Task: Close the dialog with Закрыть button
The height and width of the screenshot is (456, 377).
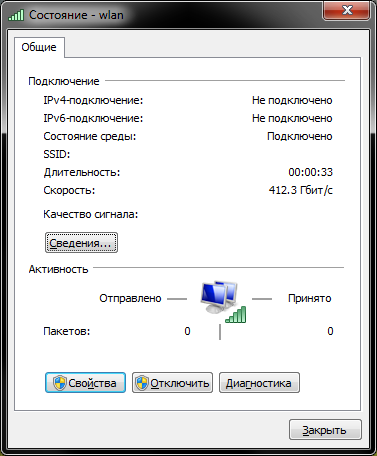Action: [325, 430]
